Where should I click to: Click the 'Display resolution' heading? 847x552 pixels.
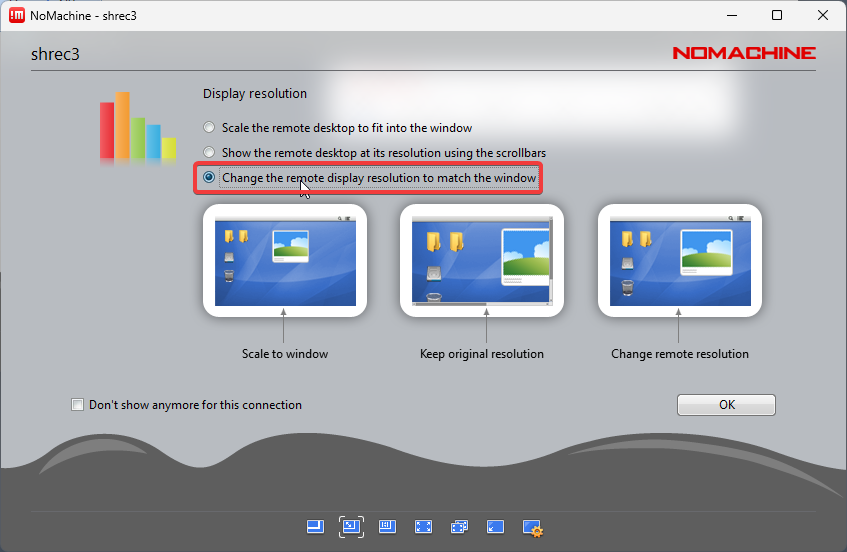255,93
